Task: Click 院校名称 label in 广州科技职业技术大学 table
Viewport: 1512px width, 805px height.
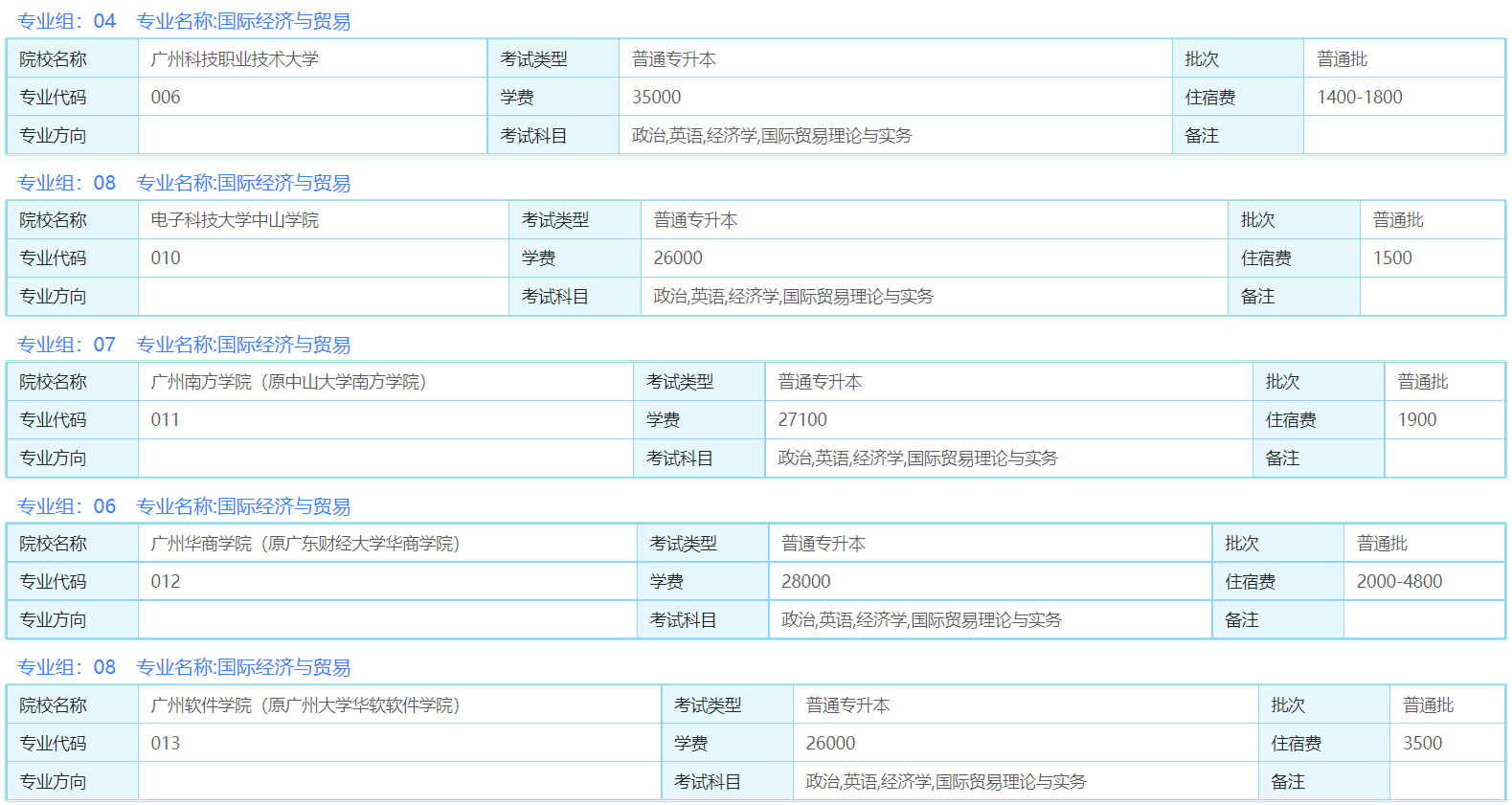Action: [53, 59]
